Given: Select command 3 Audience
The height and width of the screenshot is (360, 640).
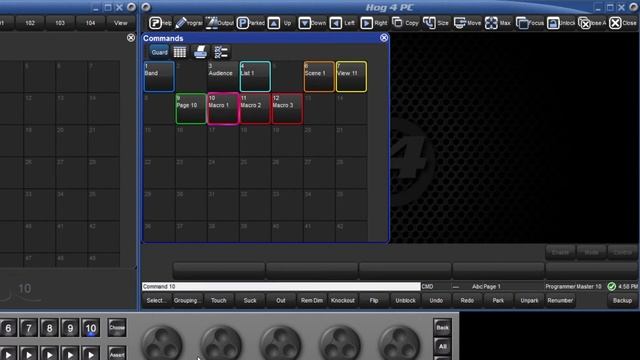Looking at the screenshot, I should pyautogui.click(x=223, y=76).
